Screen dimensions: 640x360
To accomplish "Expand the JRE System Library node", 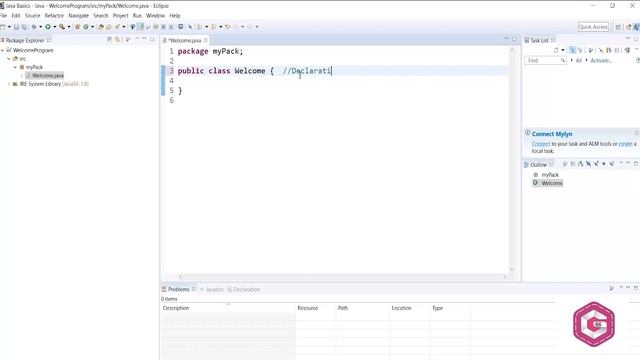I will click(9, 84).
